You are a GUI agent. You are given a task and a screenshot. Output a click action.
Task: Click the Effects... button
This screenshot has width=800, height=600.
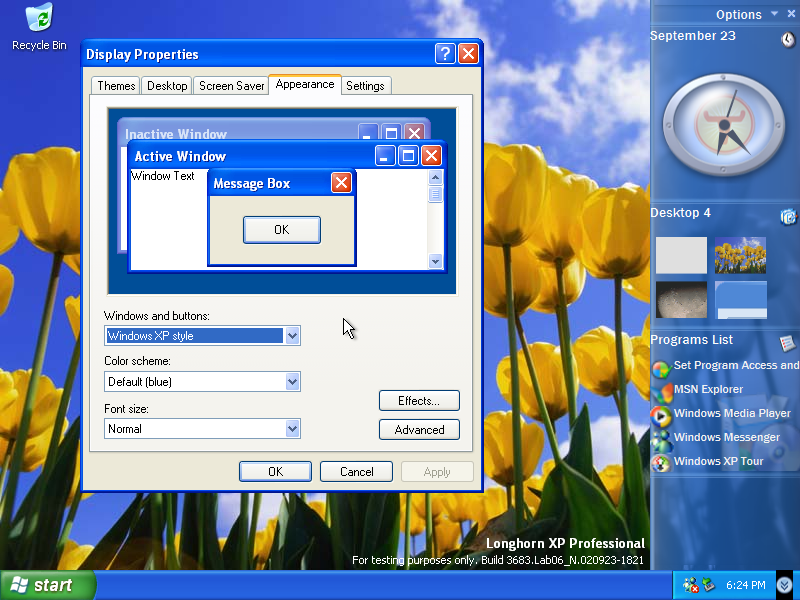point(419,401)
